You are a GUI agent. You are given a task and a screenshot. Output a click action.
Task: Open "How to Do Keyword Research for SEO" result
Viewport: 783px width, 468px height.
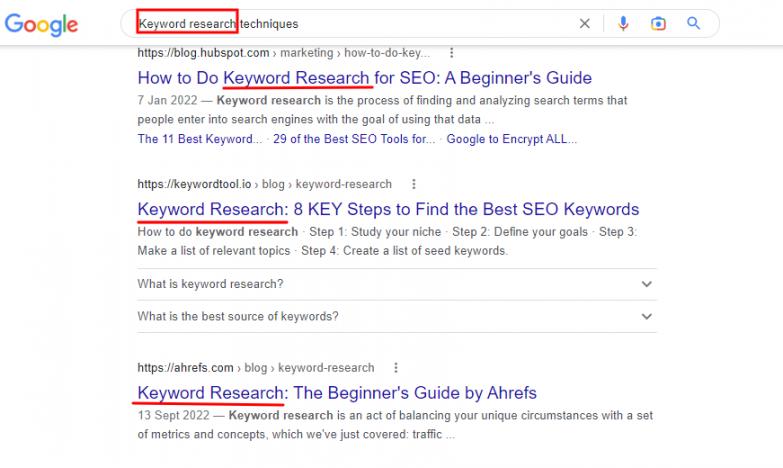point(364,78)
